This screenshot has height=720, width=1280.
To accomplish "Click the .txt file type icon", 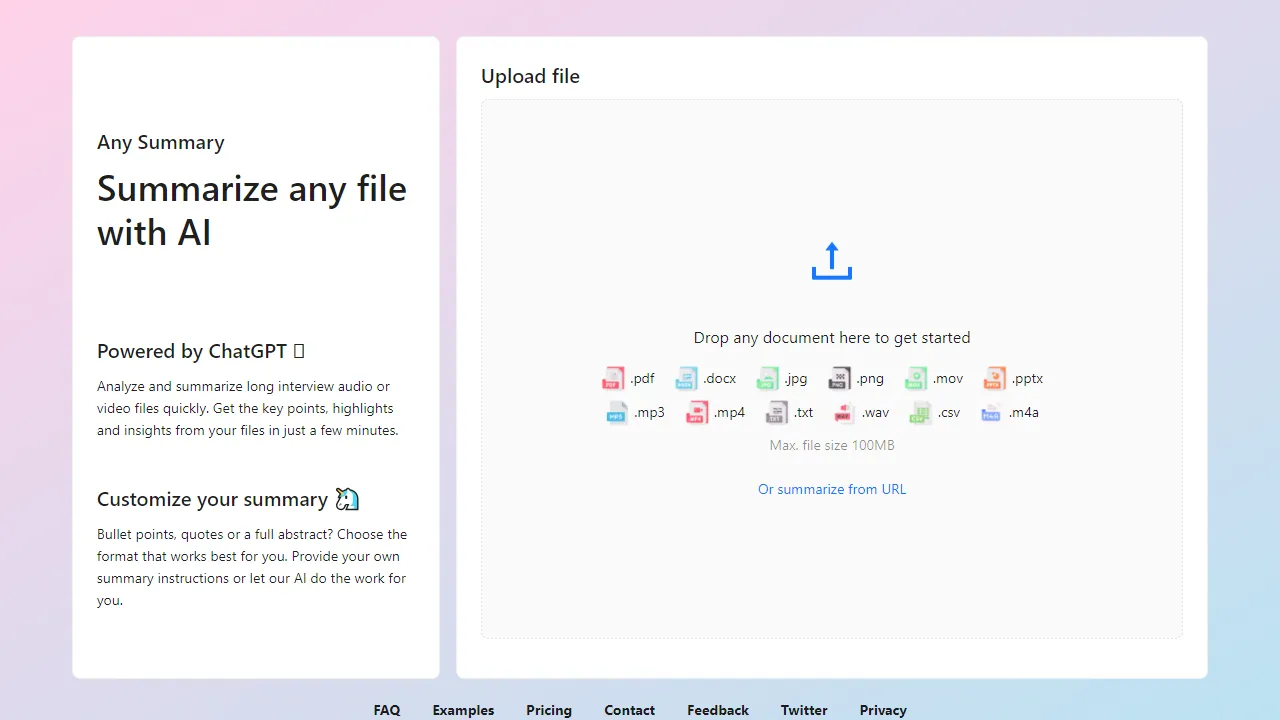I will click(x=777, y=412).
